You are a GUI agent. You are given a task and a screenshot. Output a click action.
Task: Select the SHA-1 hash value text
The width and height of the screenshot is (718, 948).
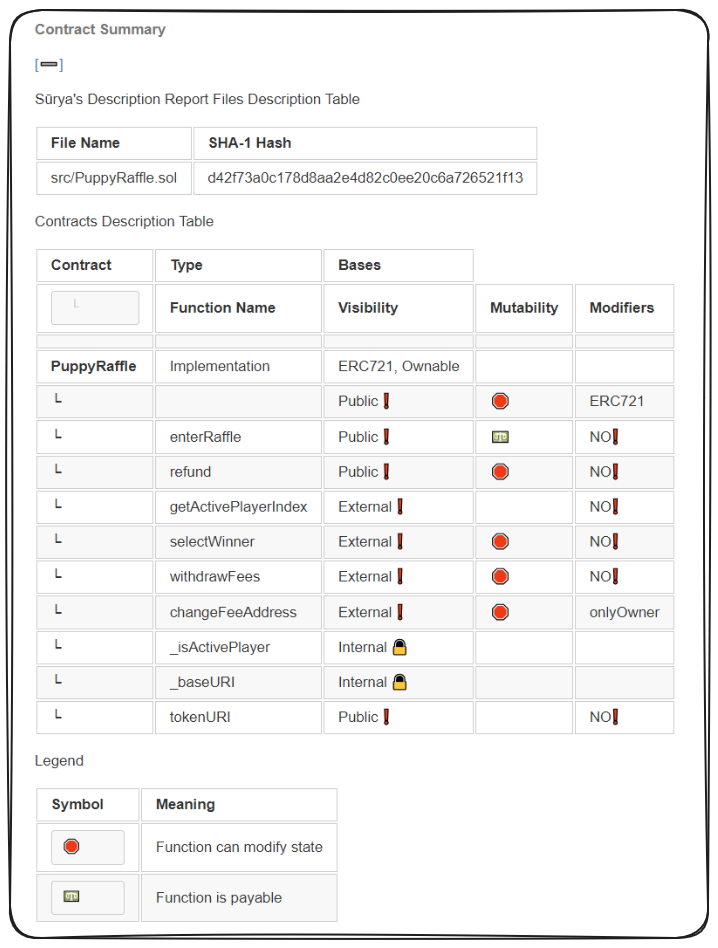[365, 178]
